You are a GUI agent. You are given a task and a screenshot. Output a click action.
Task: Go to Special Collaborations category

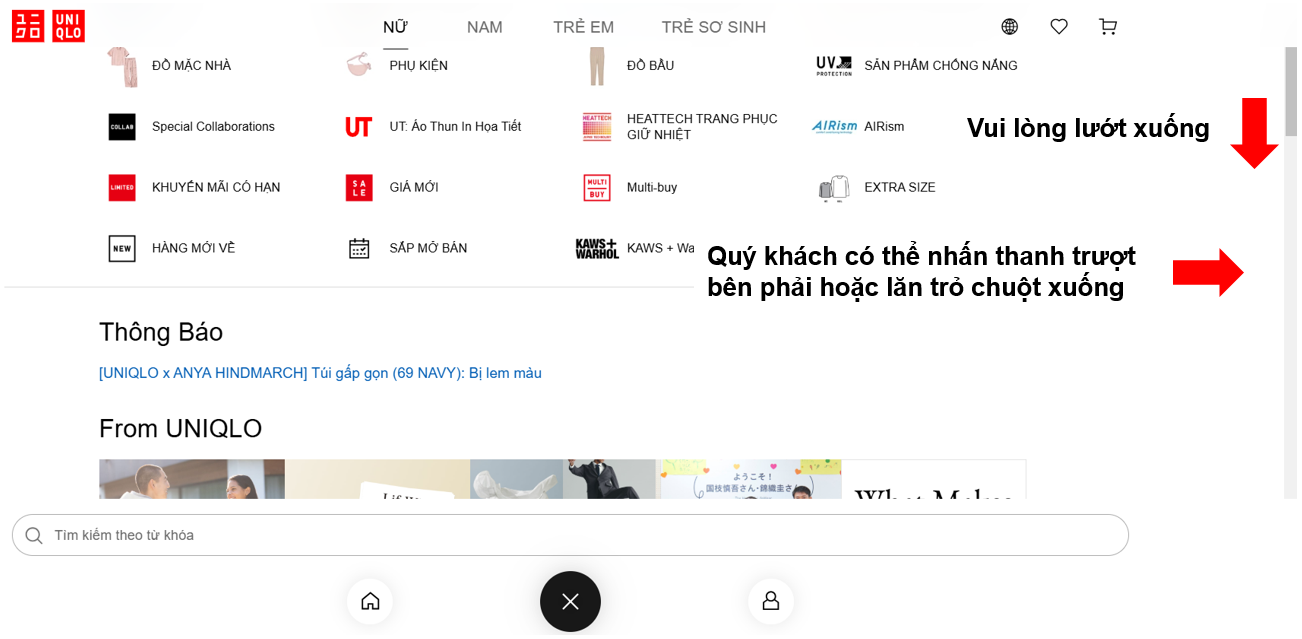[213, 127]
